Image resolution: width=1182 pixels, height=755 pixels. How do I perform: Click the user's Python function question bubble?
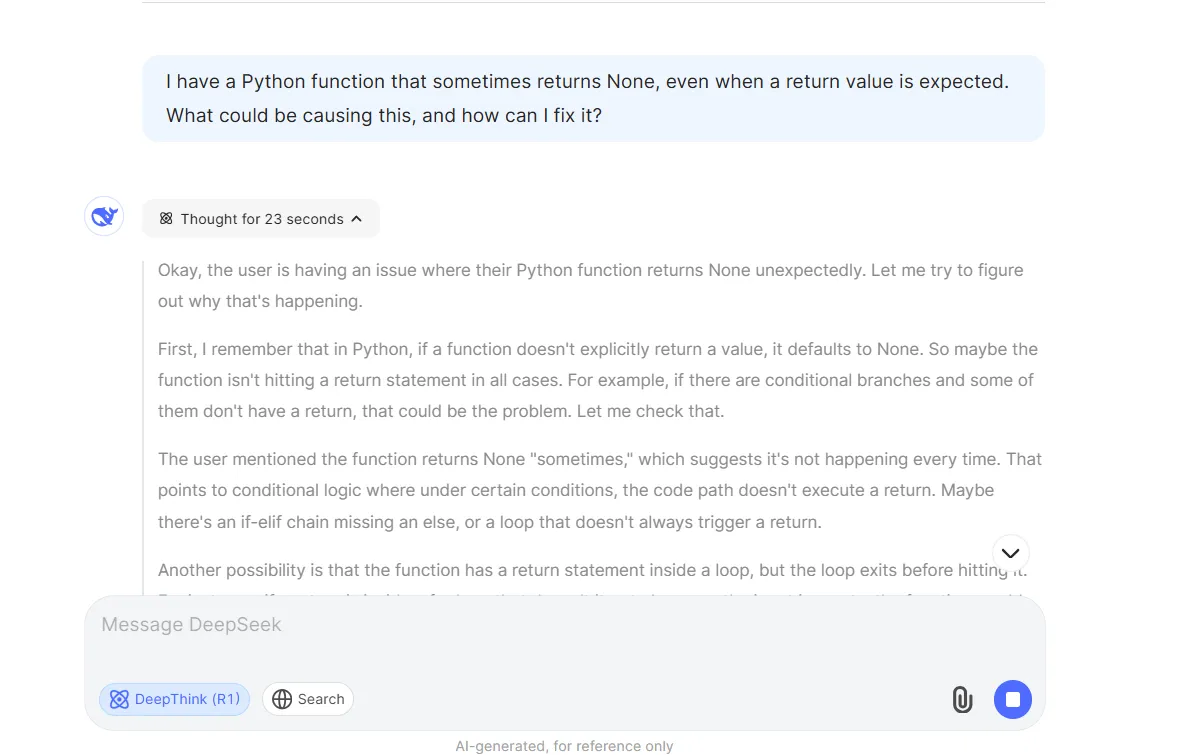click(593, 98)
